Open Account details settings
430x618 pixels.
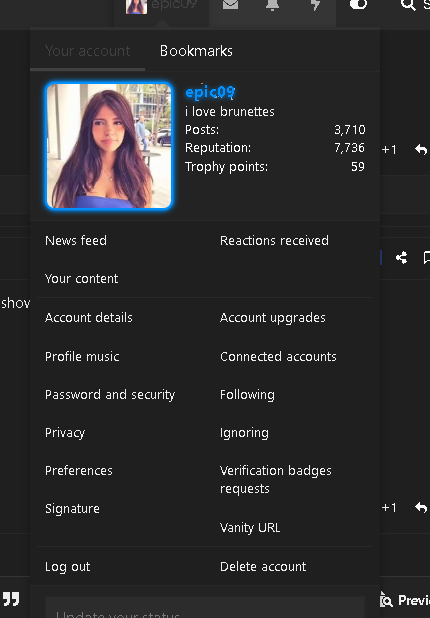[x=89, y=318]
